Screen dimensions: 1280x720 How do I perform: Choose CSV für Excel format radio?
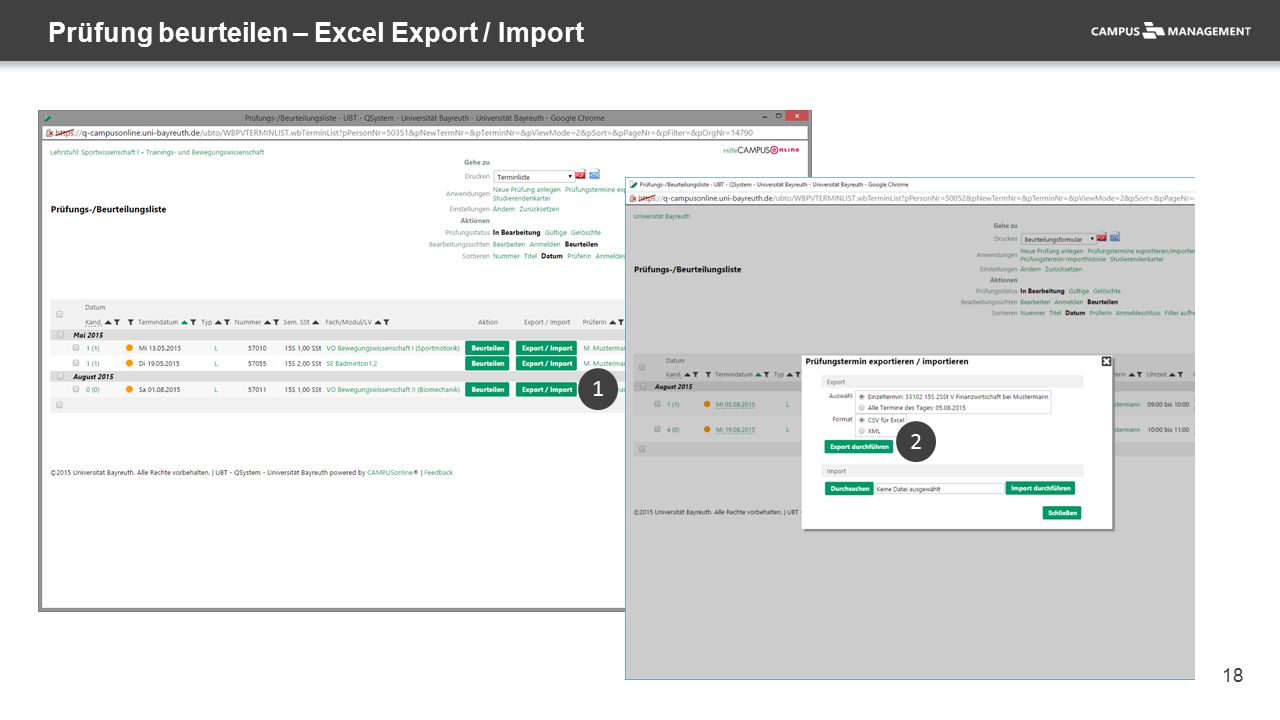[x=862, y=420]
